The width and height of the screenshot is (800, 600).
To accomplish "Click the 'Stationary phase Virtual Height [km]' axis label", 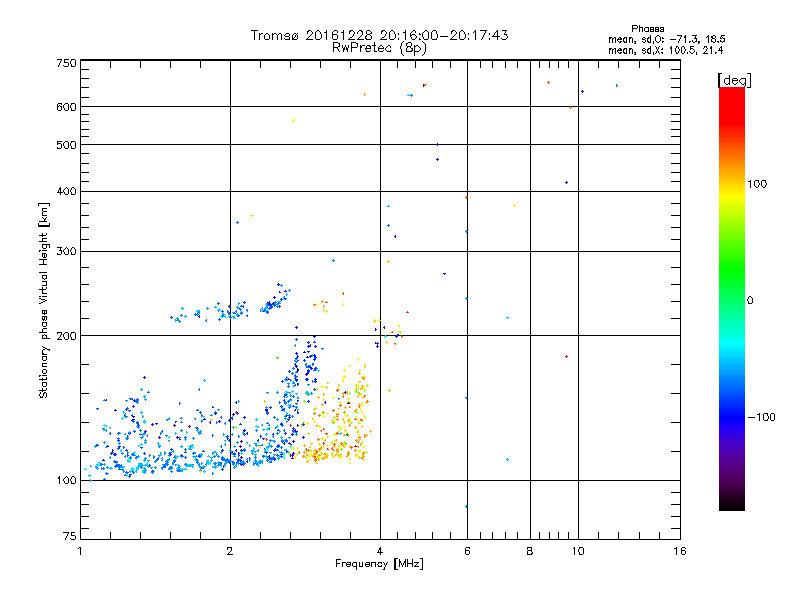I will click(x=44, y=301).
